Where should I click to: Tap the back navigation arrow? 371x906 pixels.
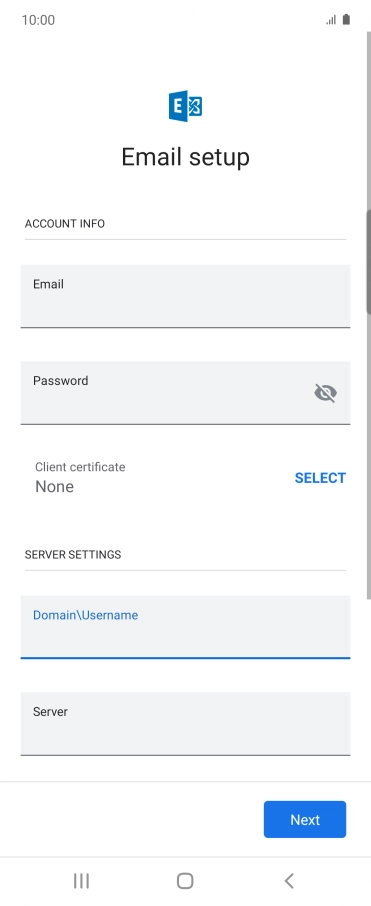(x=290, y=881)
